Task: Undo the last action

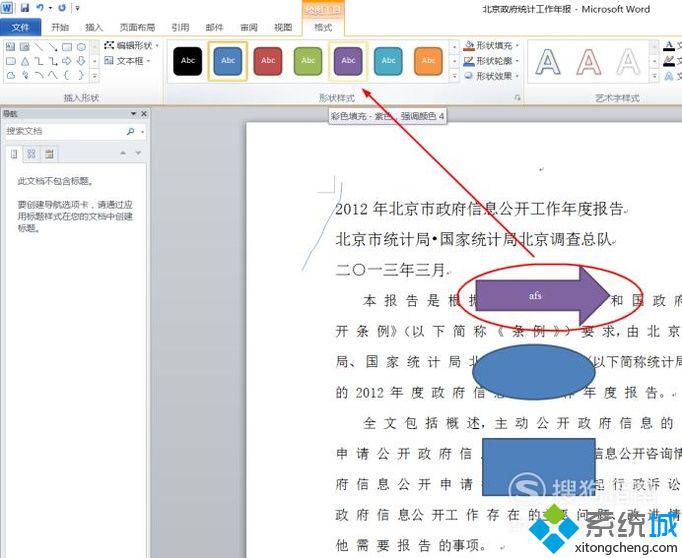Action: coord(40,7)
